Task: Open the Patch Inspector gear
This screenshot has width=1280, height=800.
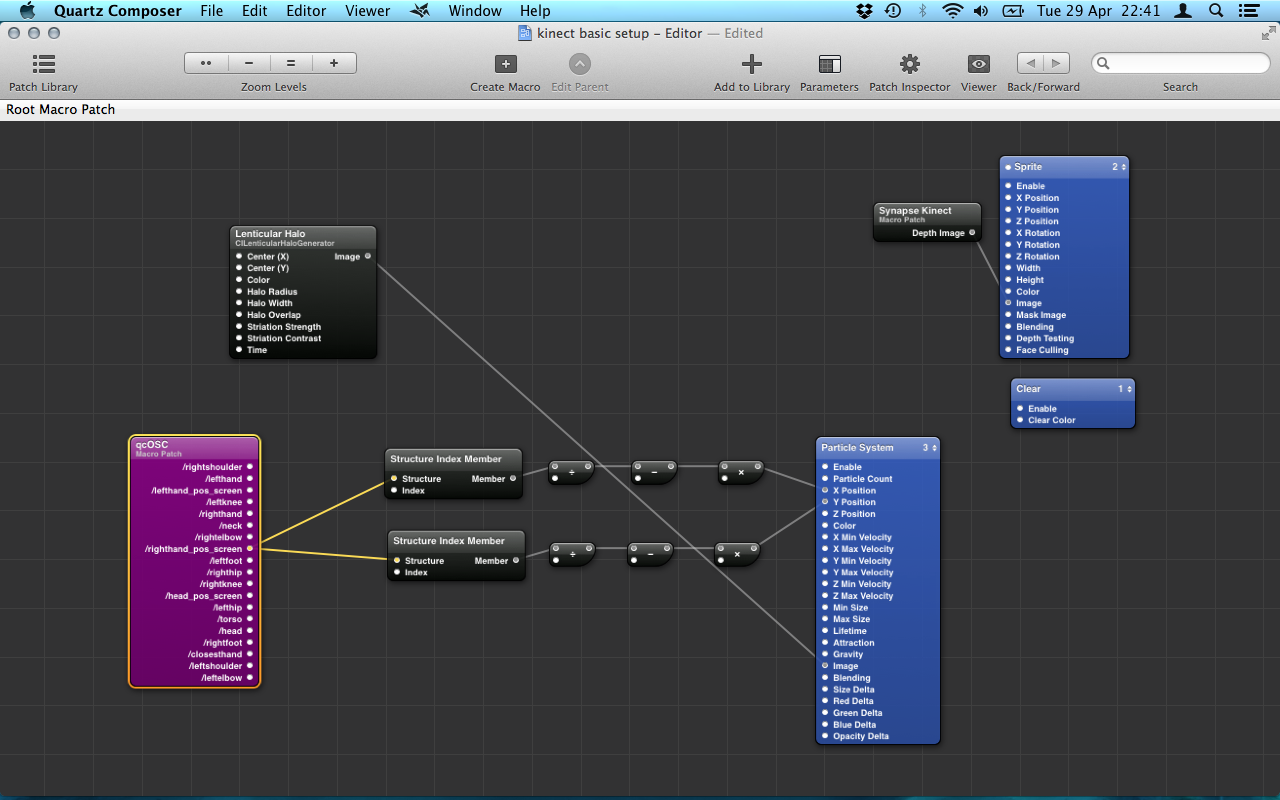Action: click(909, 65)
